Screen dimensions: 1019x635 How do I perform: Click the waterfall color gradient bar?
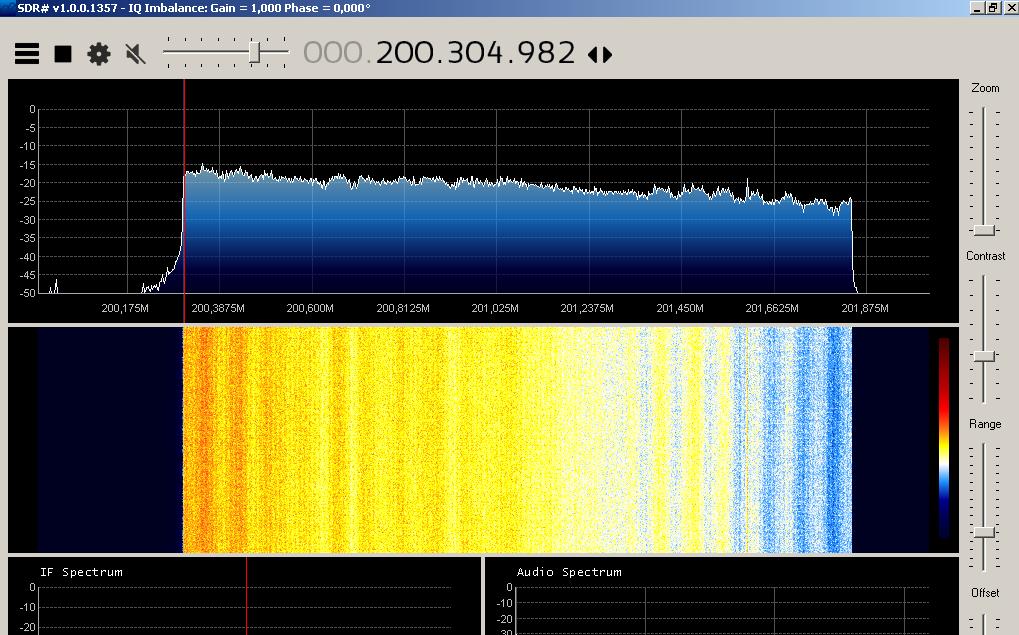tap(944, 438)
